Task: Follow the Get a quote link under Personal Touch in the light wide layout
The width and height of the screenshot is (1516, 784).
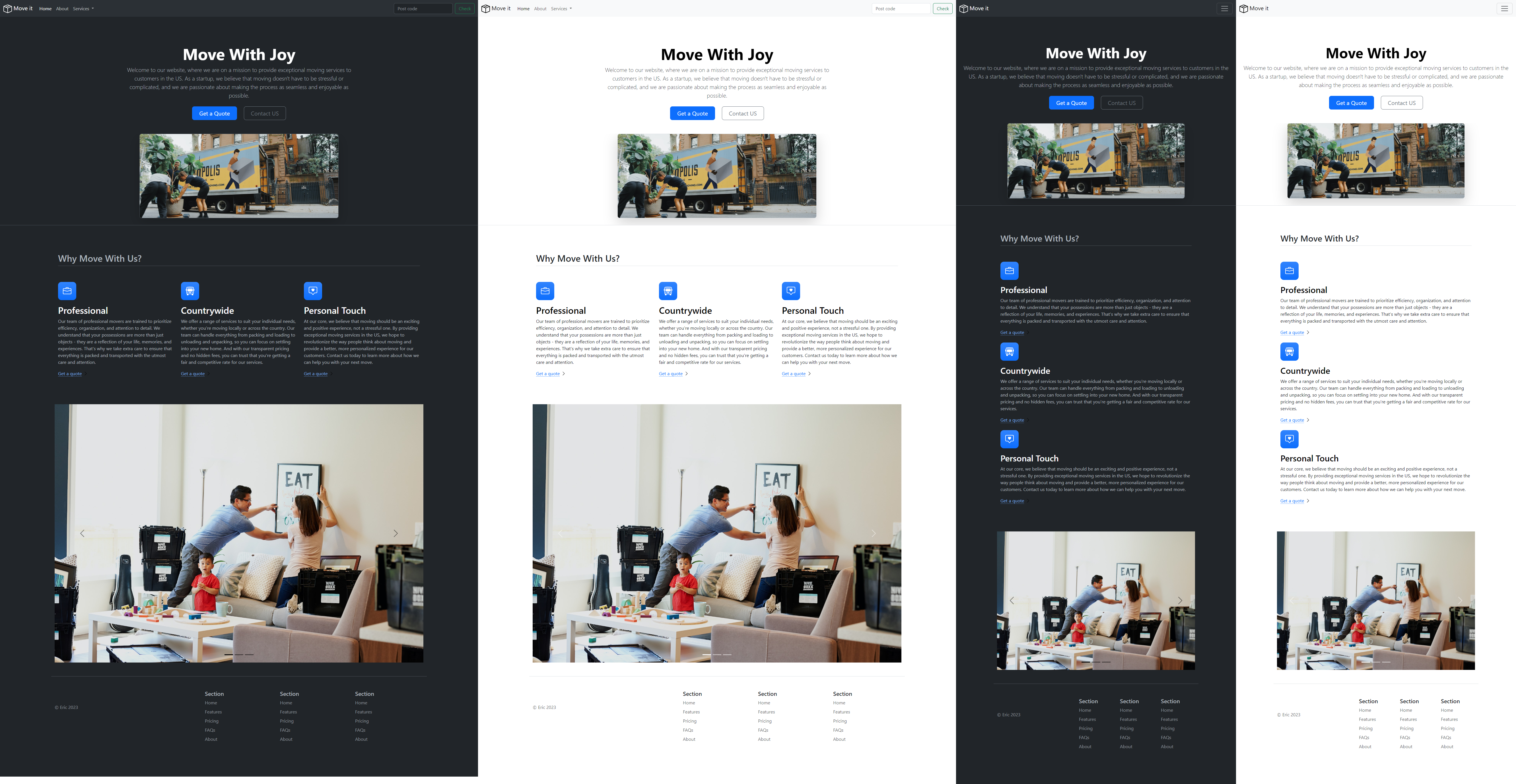Action: tap(793, 374)
